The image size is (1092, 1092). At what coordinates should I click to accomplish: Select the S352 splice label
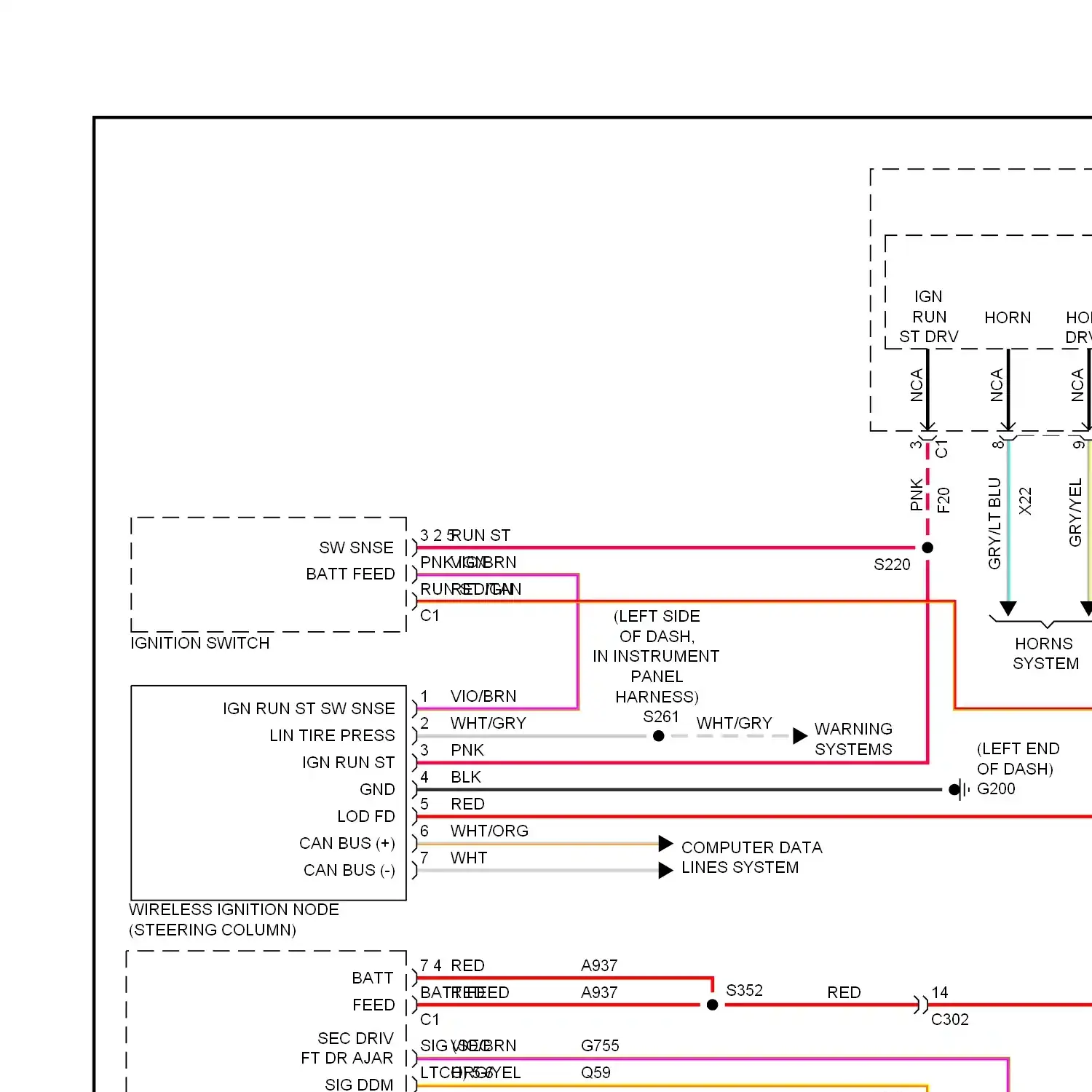[744, 990]
